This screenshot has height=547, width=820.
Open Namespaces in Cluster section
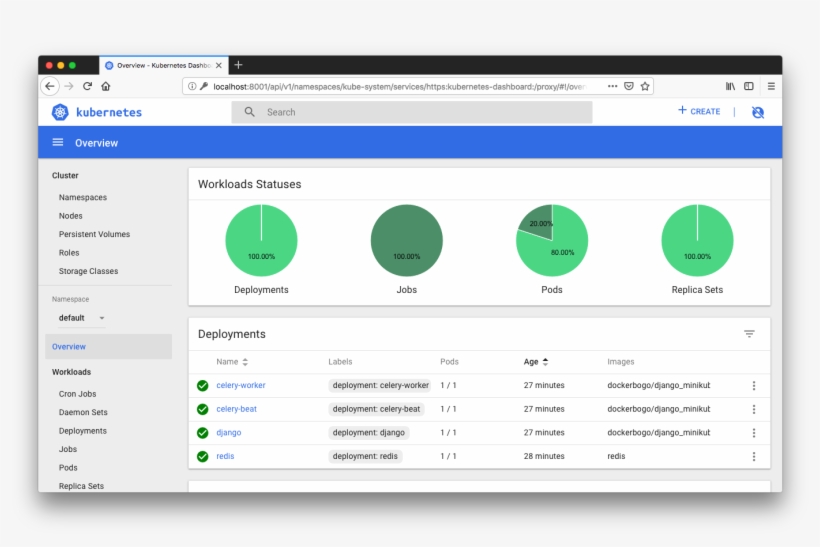(83, 197)
